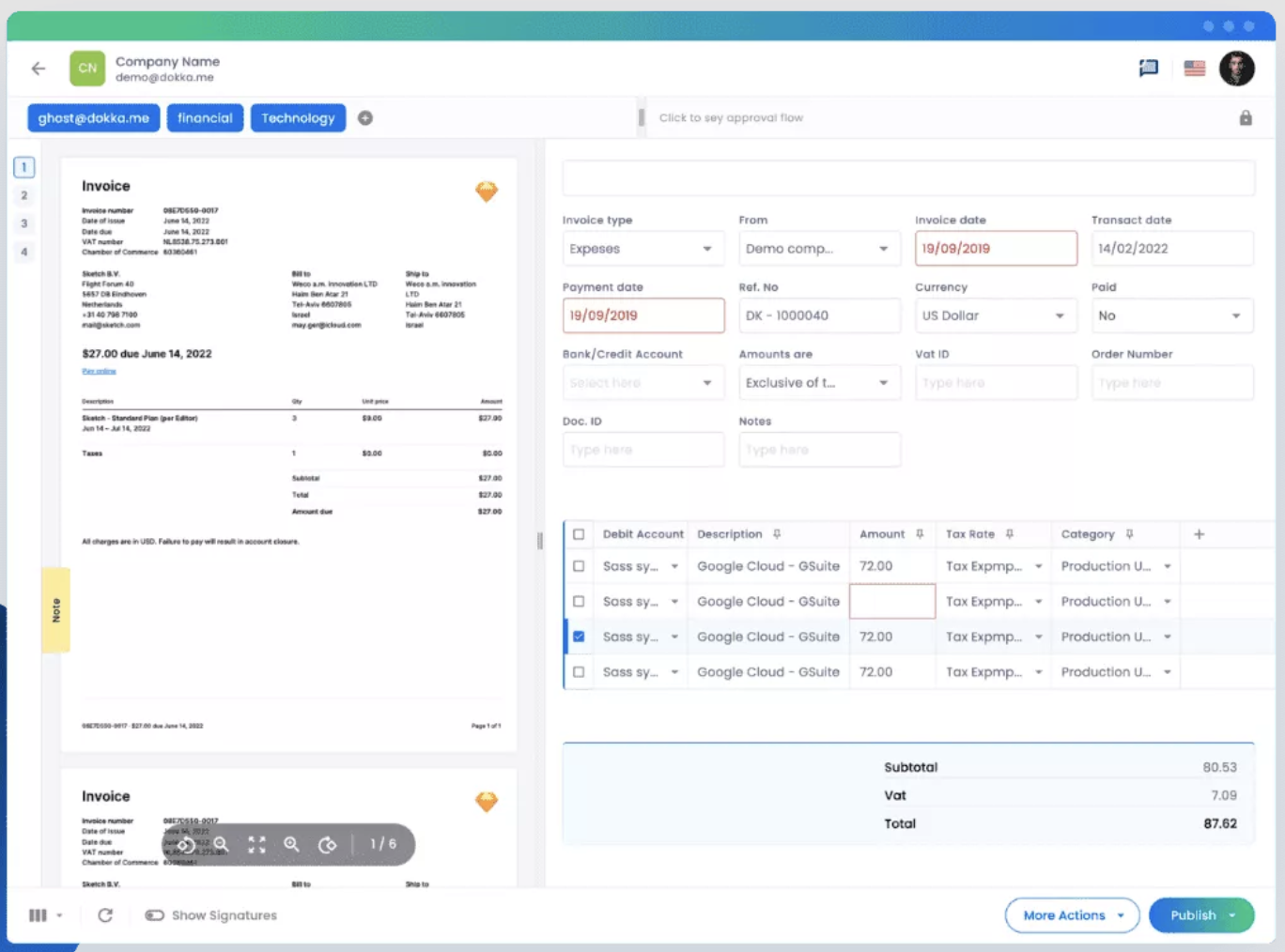Click the refresh icon in bottom bar

(105, 915)
